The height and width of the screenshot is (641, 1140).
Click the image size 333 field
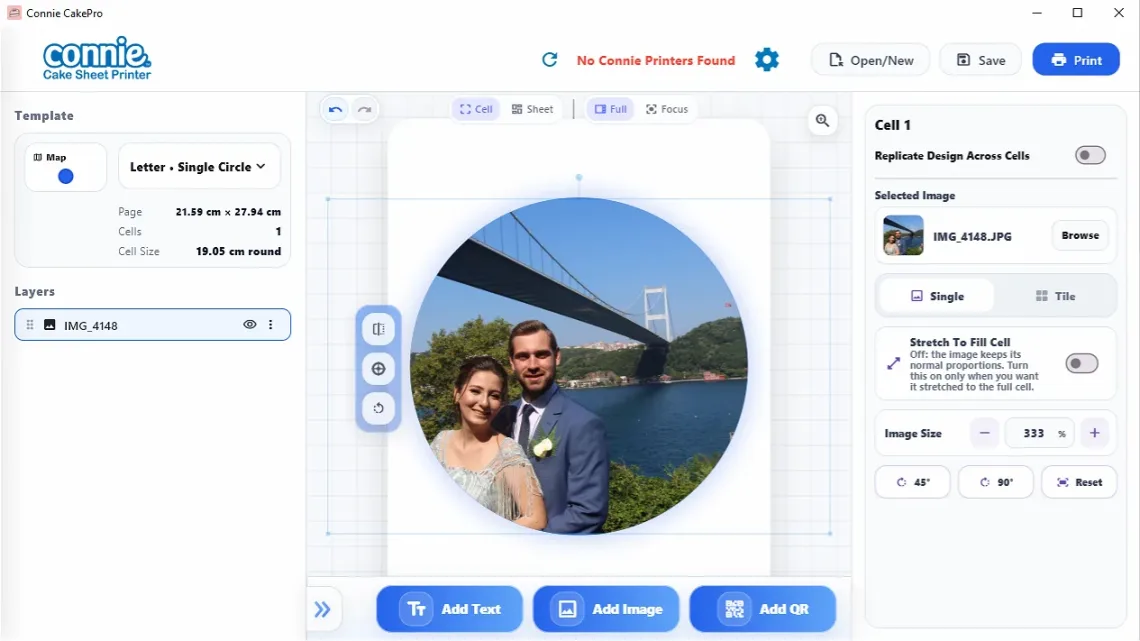point(1039,433)
